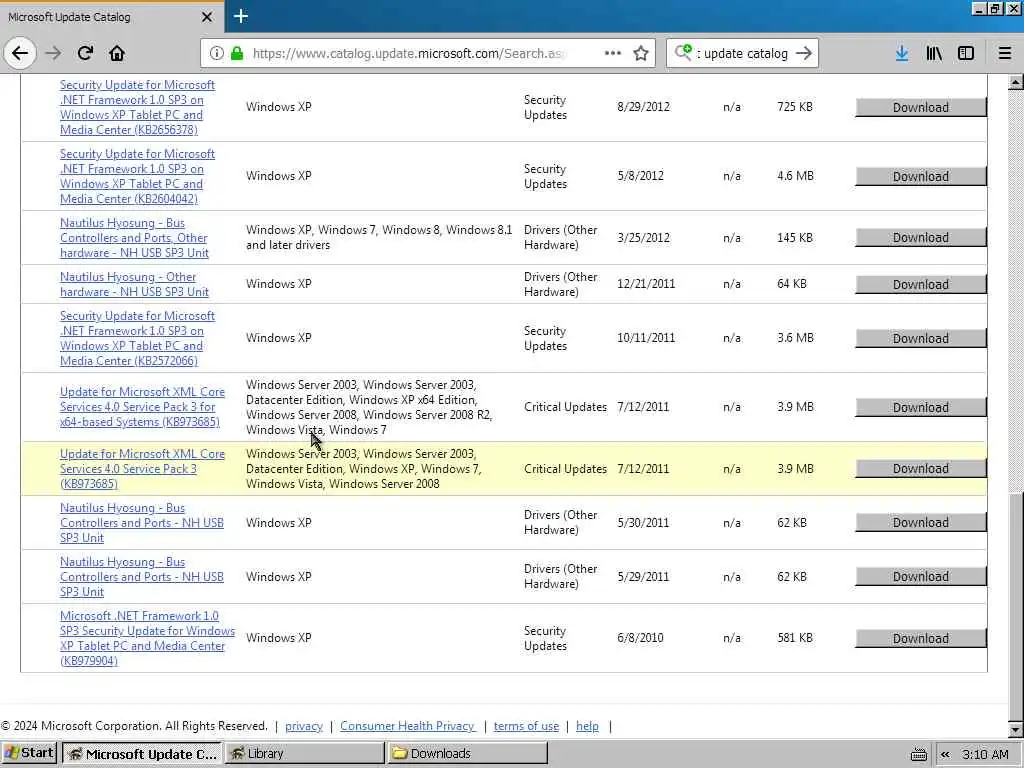Screen dimensions: 1024x768
Task: Open Nautilus Hyosung link dated 5/29/2011
Action: pyautogui.click(x=142, y=577)
